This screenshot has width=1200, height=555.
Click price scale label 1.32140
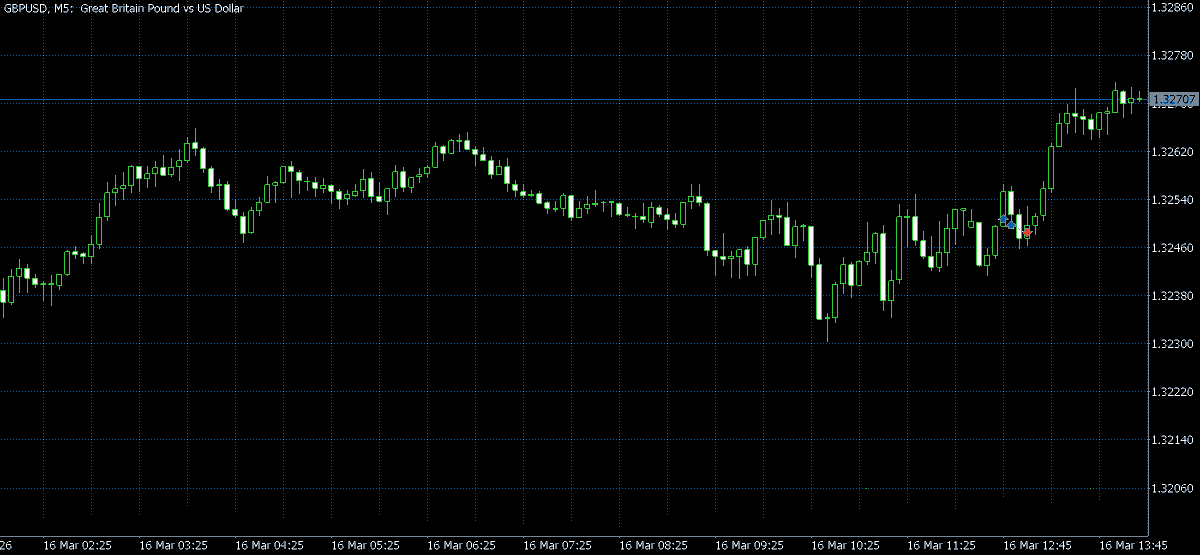(1174, 440)
